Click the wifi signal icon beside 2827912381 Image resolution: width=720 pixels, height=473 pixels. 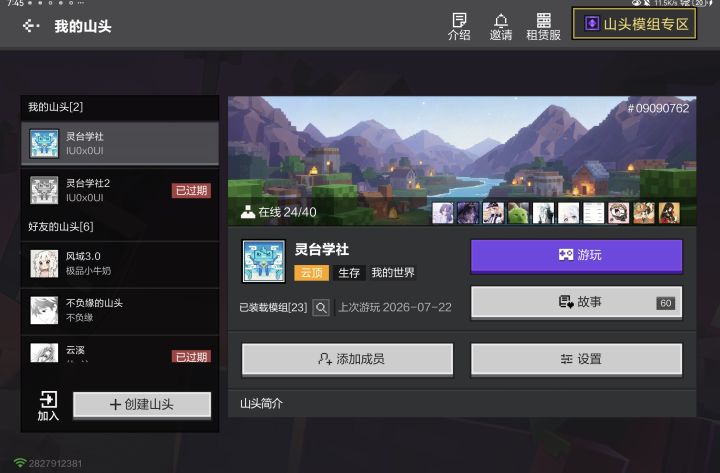19,462
